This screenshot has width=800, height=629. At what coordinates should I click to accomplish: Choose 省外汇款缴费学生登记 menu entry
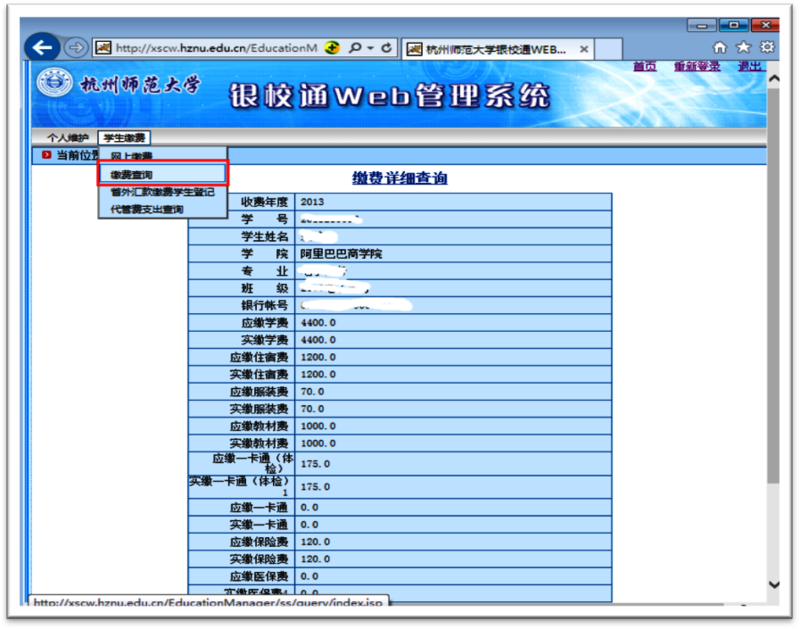(x=162, y=192)
